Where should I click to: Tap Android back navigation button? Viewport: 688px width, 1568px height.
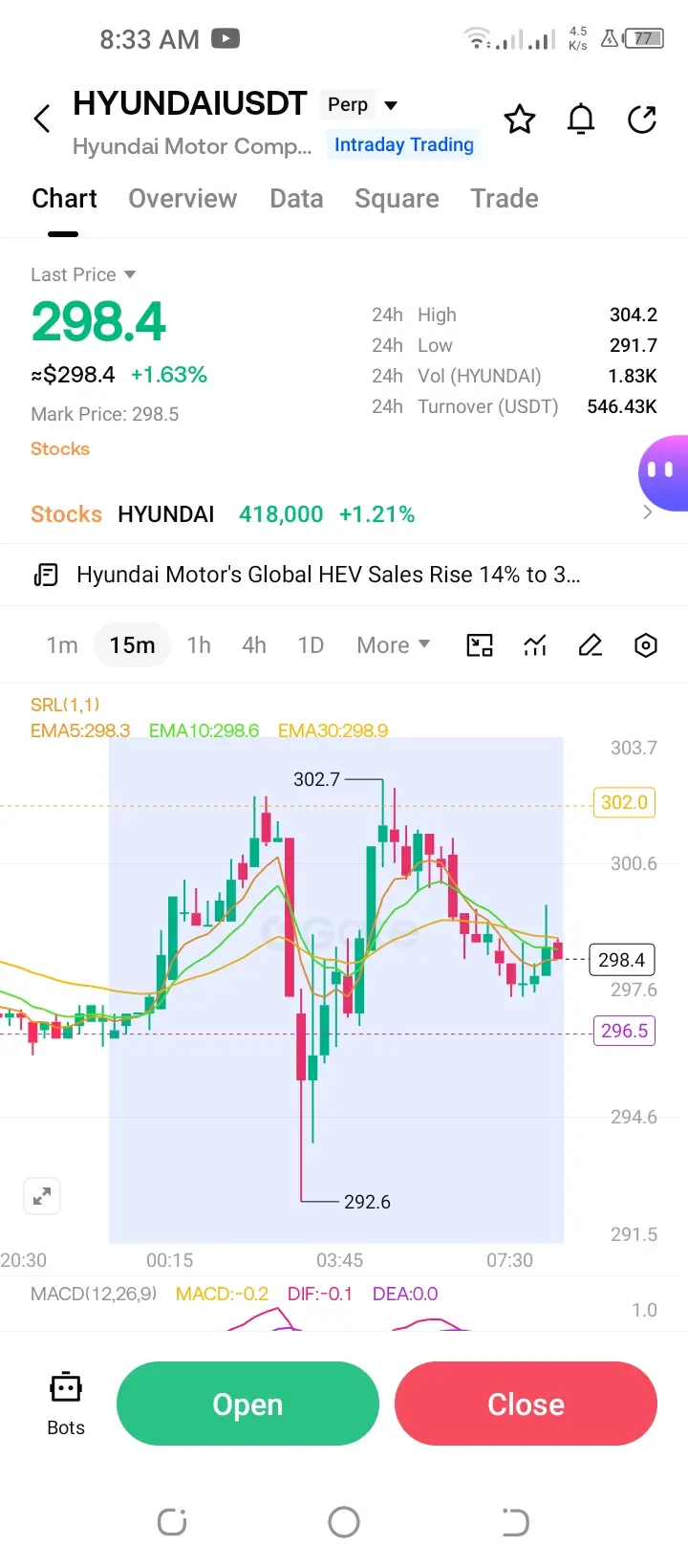[x=516, y=1522]
